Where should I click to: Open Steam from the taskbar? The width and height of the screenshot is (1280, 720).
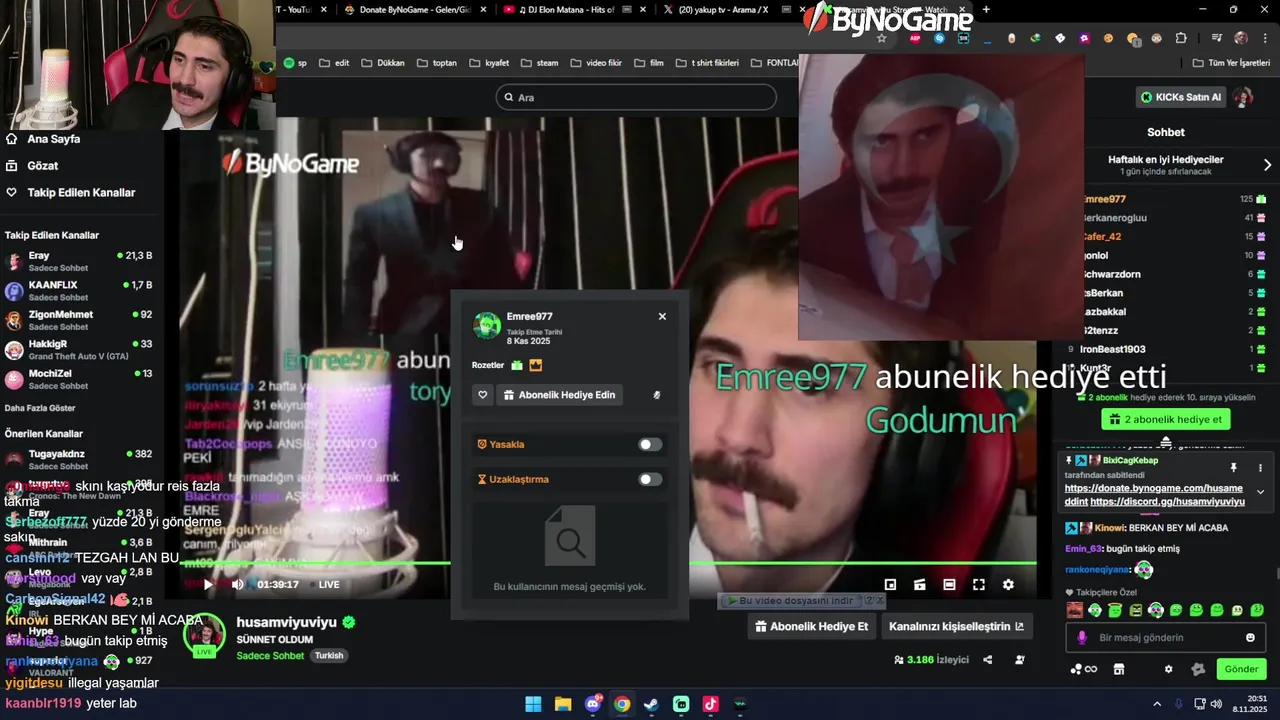click(651, 704)
